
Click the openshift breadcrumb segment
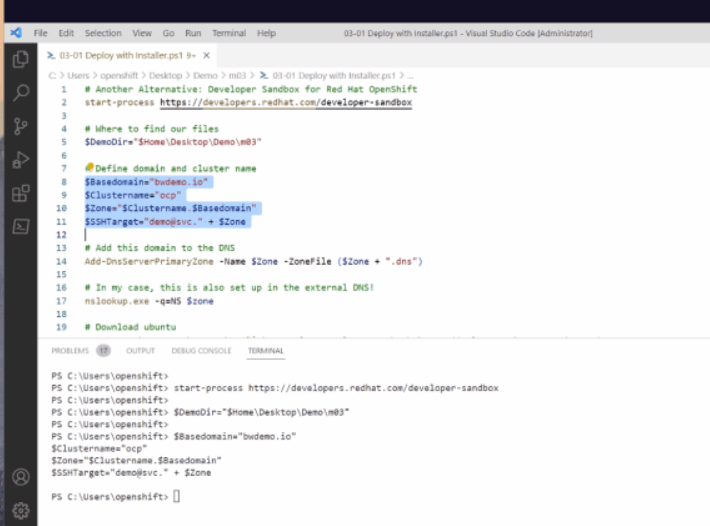click(119, 75)
